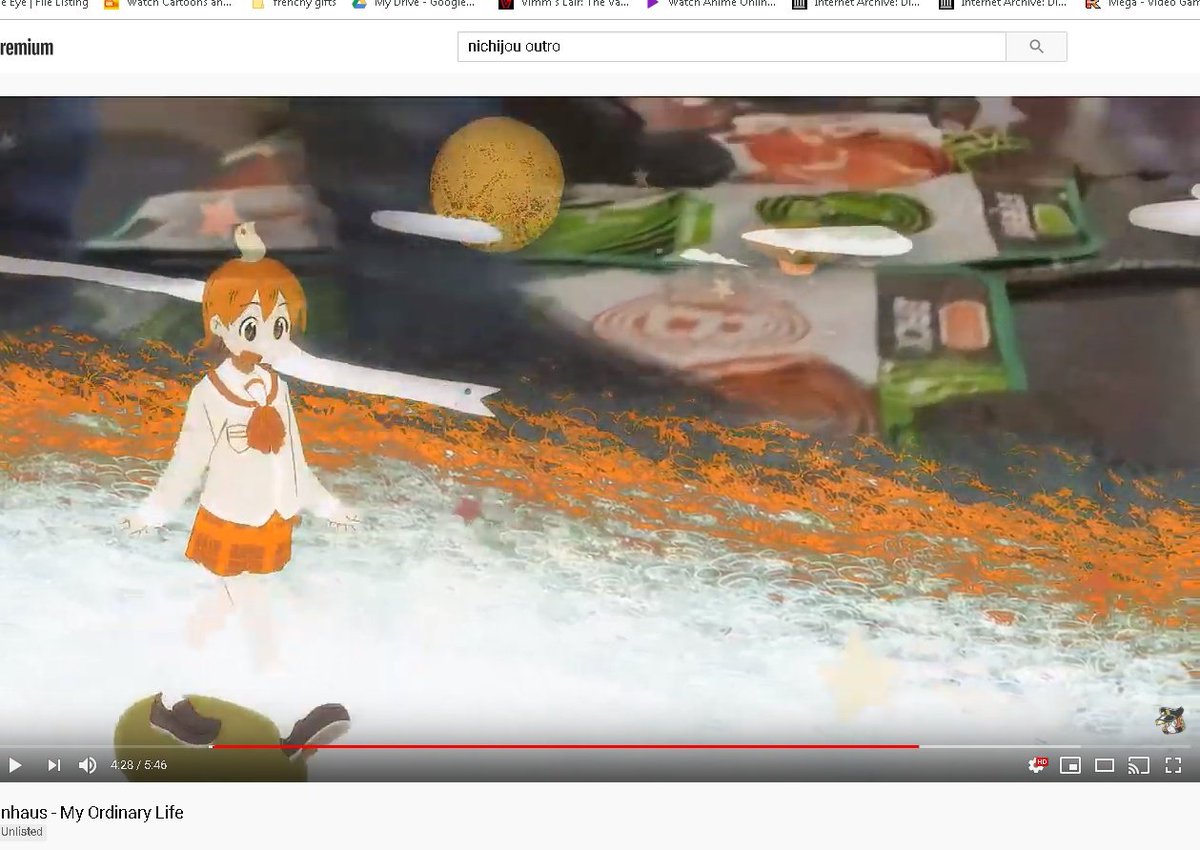The image size is (1200, 850).
Task: Switch to theater mode
Action: 1104,765
